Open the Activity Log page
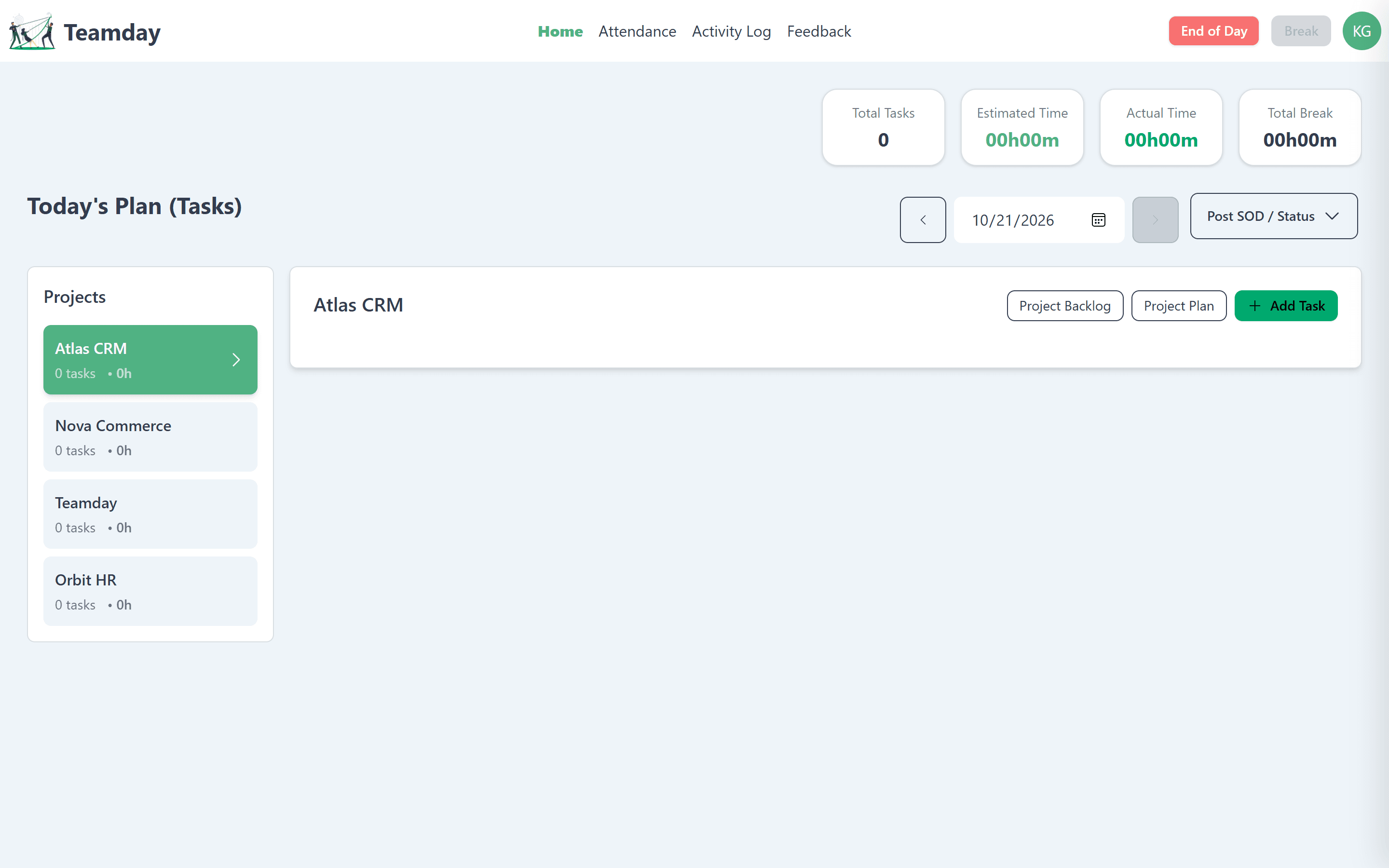The width and height of the screenshot is (1389, 868). click(731, 31)
